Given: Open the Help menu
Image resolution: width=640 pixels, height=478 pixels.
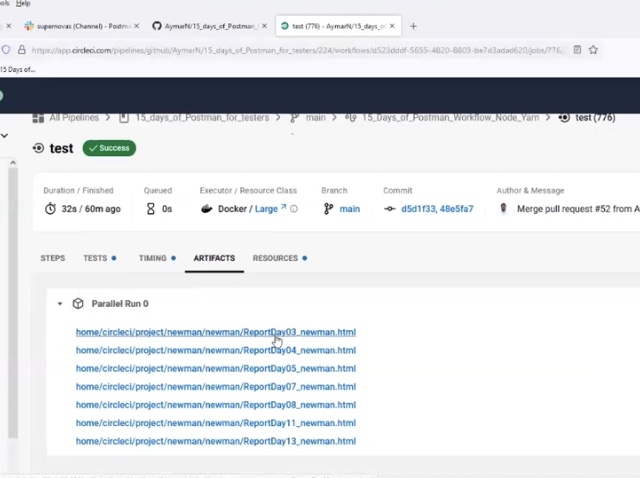Looking at the screenshot, I should click(23, 3).
